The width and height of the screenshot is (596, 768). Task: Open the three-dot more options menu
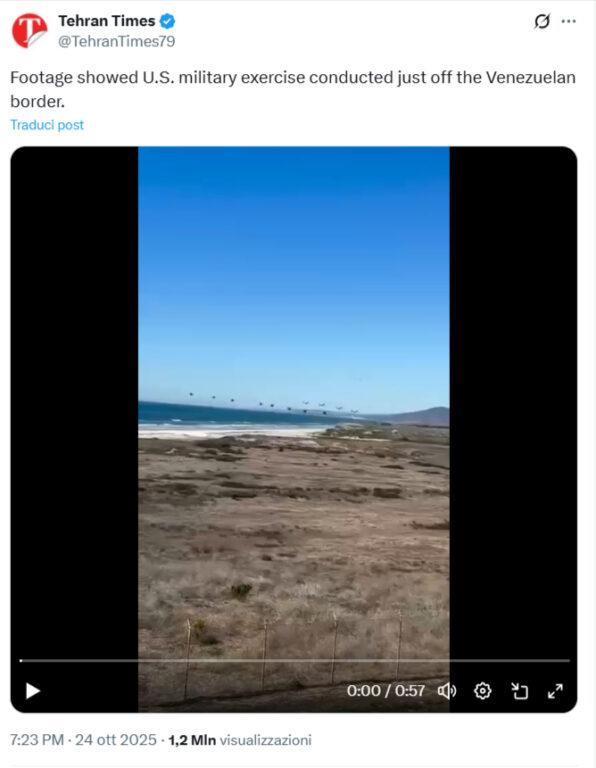pos(569,21)
